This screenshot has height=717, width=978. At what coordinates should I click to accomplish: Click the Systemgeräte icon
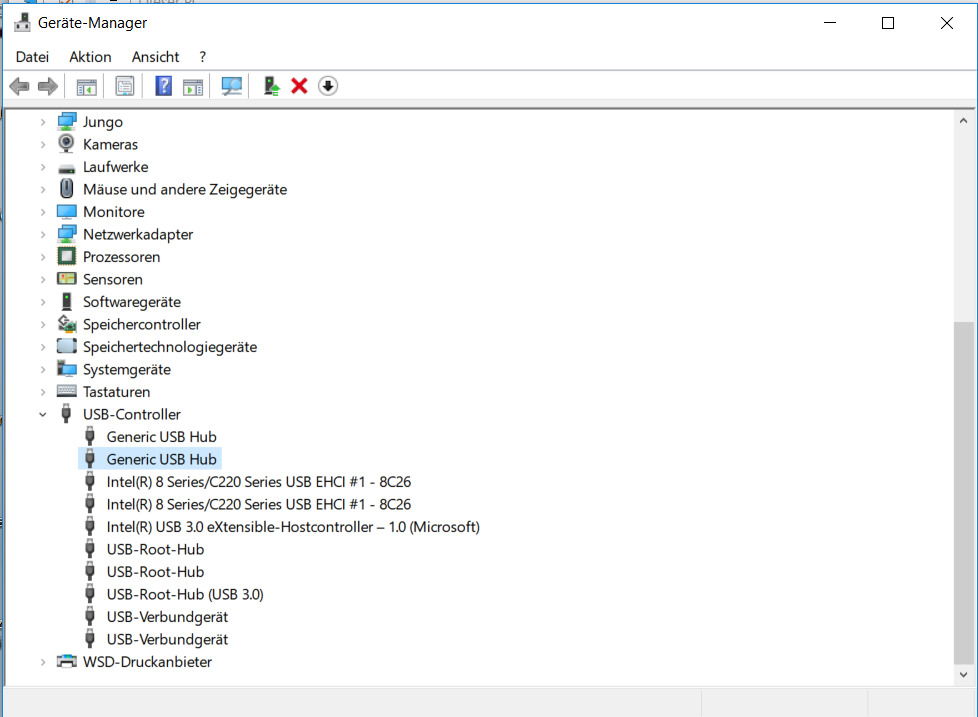click(x=67, y=368)
